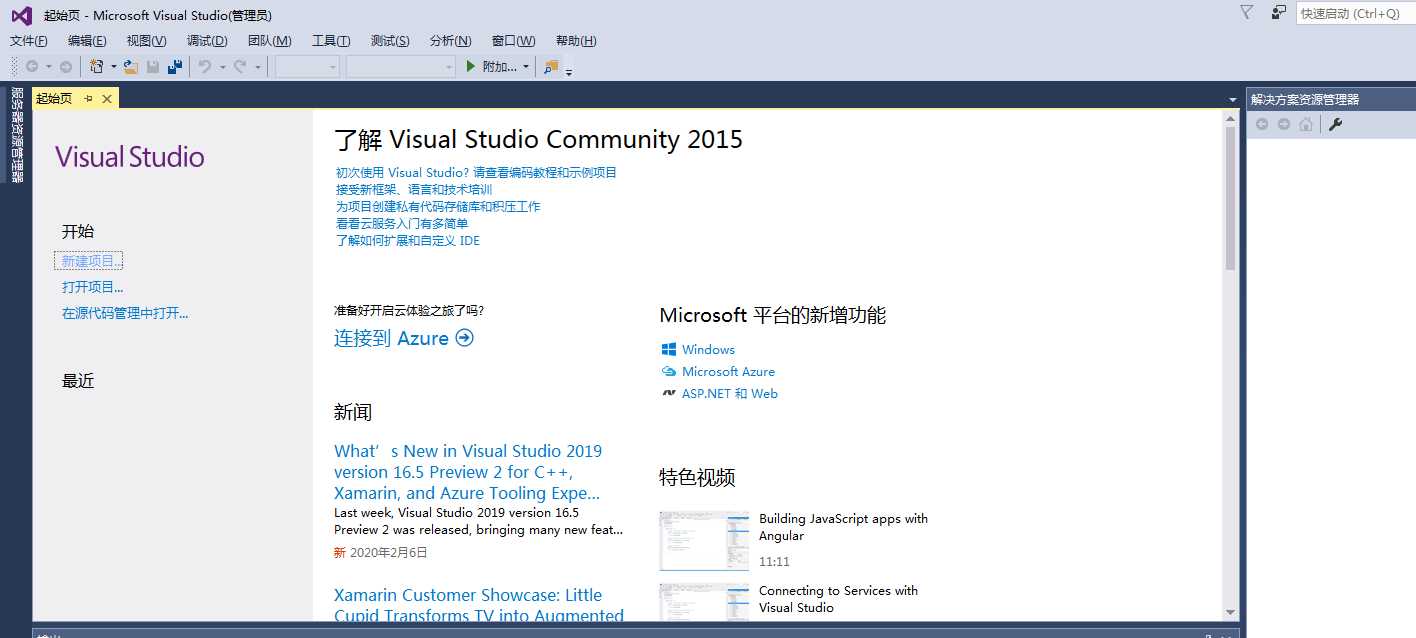Click the 新建项目... link
This screenshot has height=638, width=1416.
[88, 261]
